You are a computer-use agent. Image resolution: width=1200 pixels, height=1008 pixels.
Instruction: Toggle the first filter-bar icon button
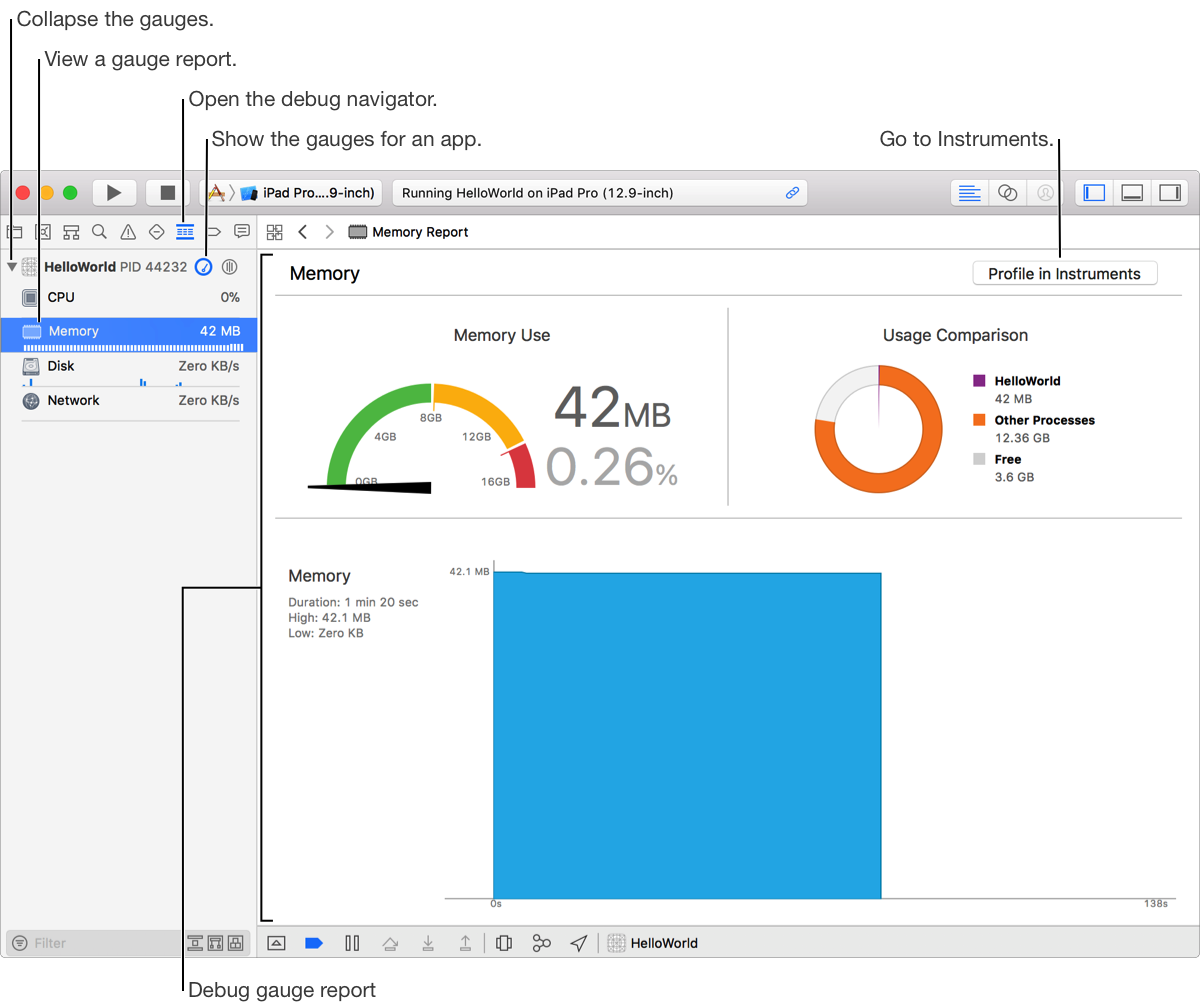[x=196, y=943]
